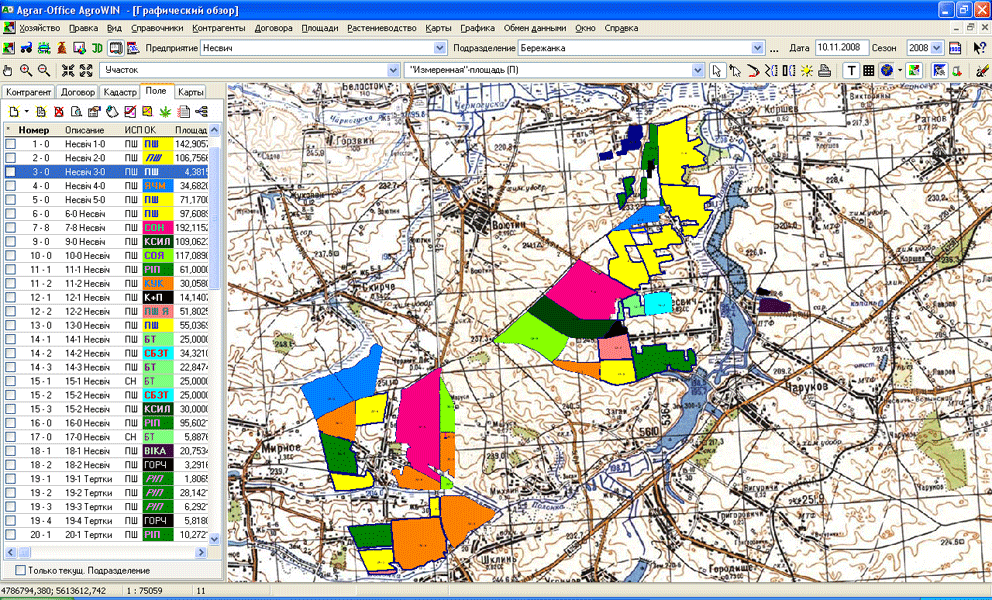Click scroll down arrow of field list
992x600 pixels.
pos(214,539)
